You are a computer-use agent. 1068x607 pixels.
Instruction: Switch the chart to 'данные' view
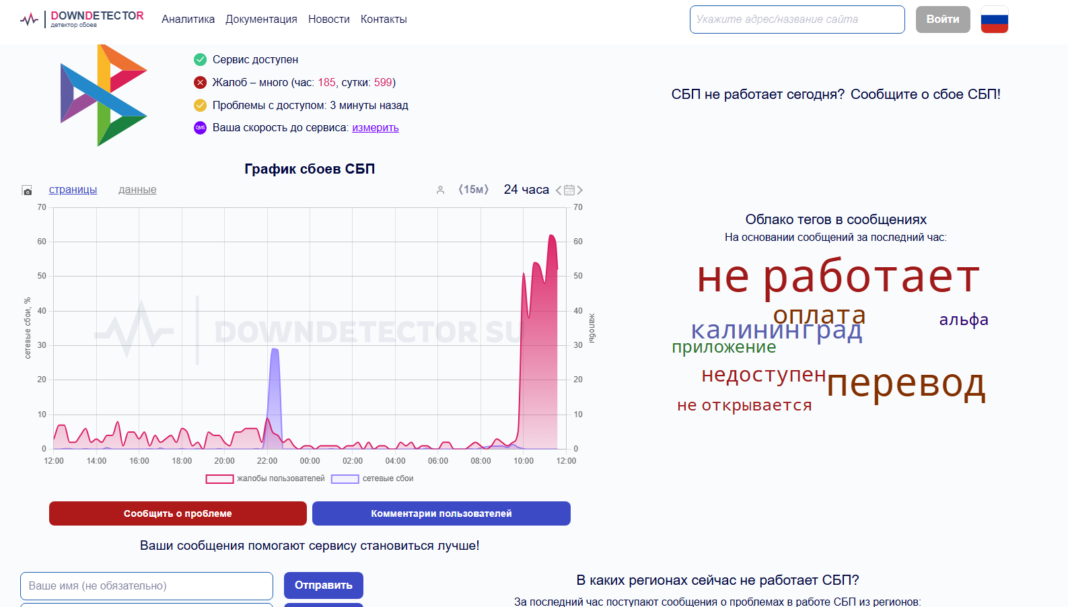137,190
